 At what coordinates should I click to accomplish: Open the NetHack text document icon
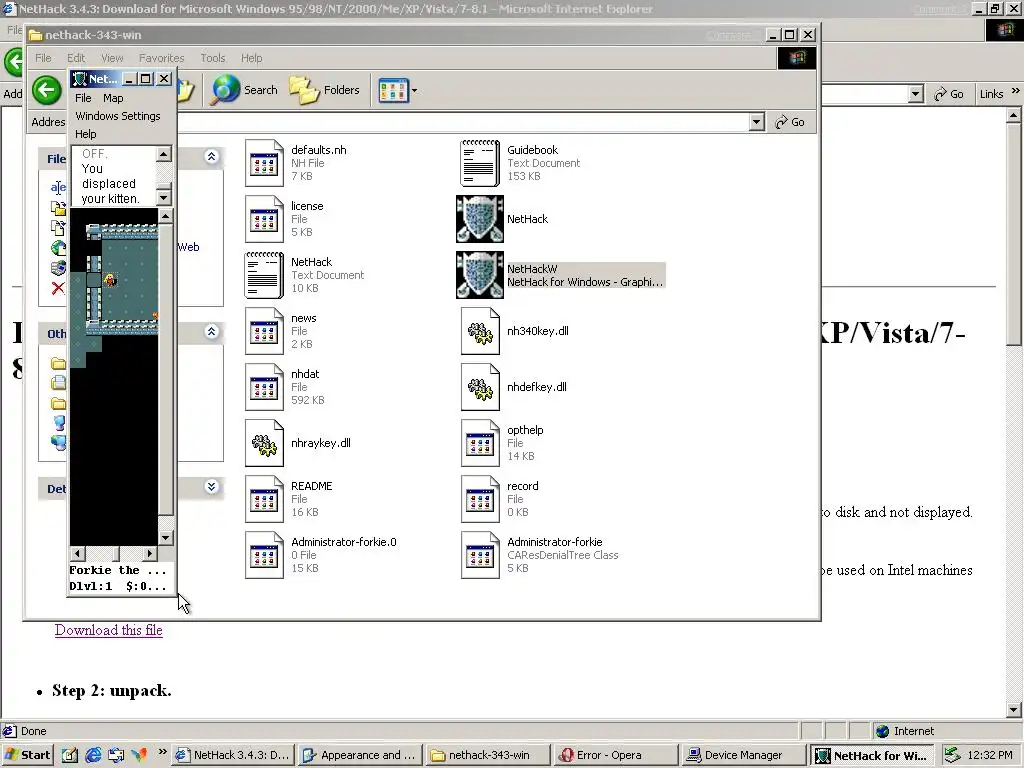[x=264, y=275]
